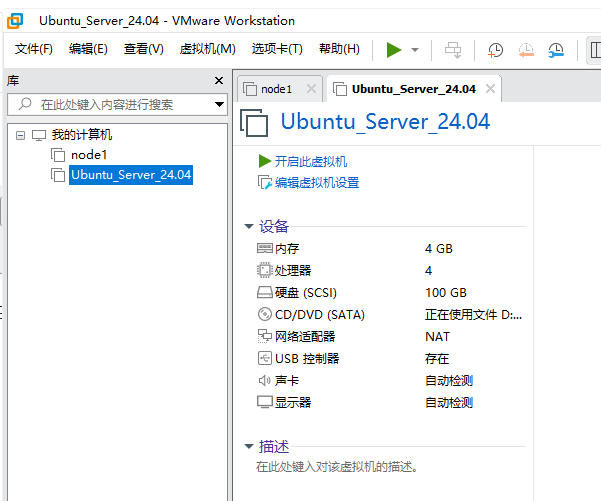Click the VMware Workstation logo in title bar
601x501 pixels.
pyautogui.click(x=15, y=21)
